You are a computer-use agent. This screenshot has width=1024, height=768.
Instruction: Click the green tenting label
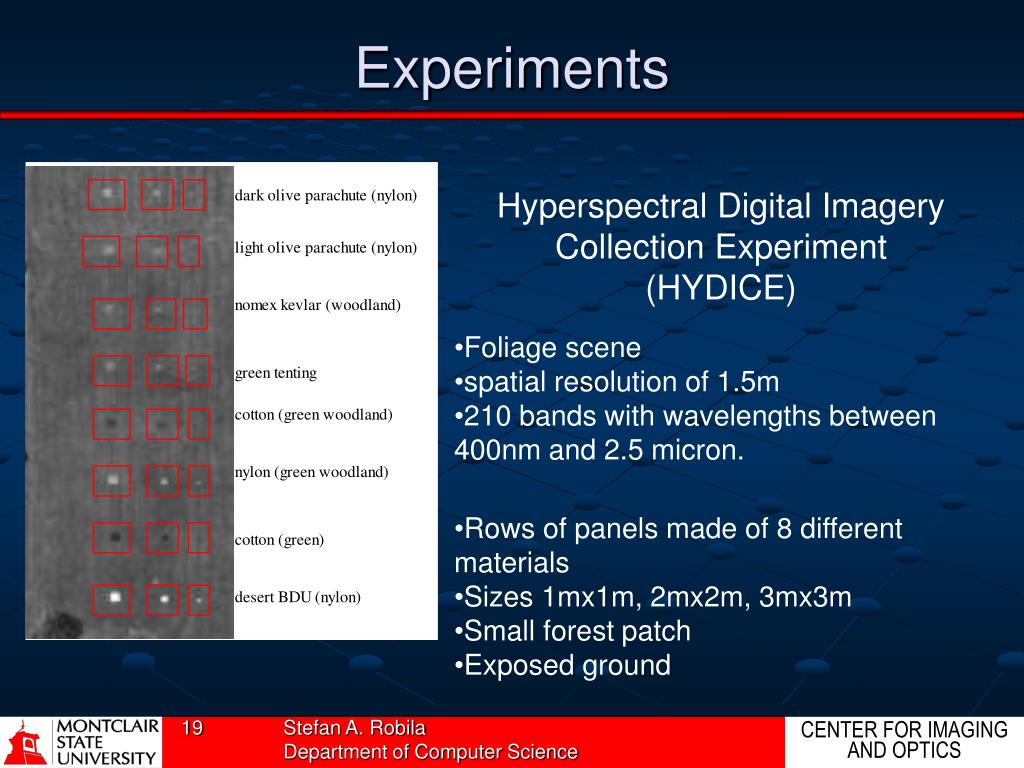(276, 373)
